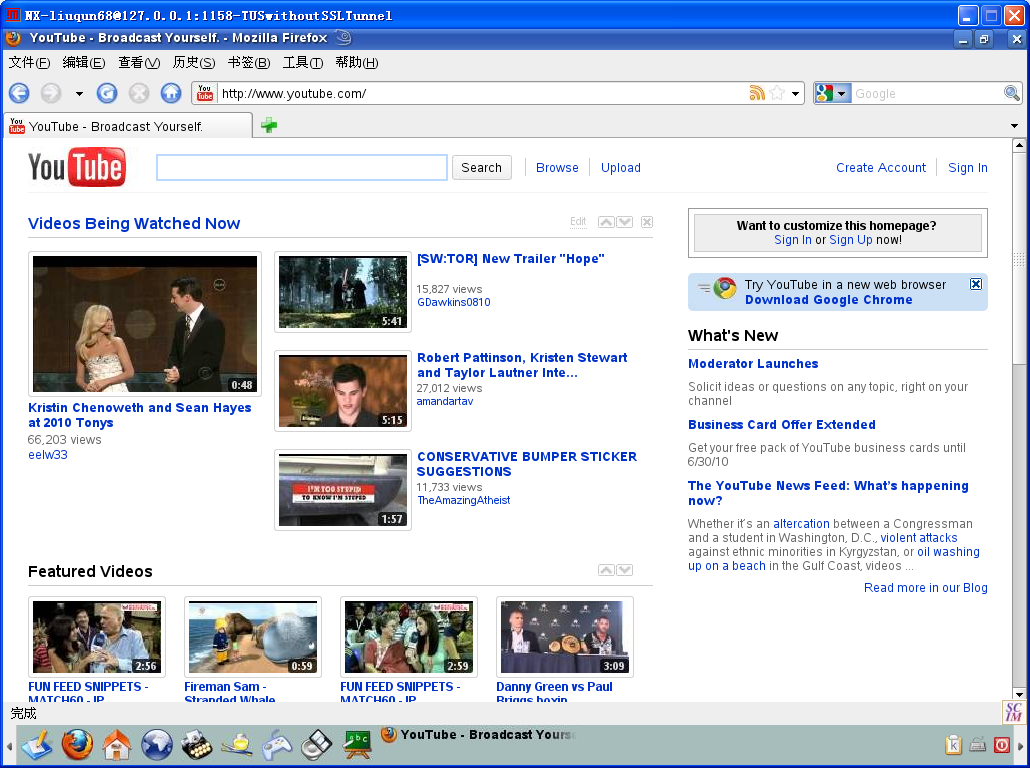Click the red power icon in the panel tray

click(1002, 745)
